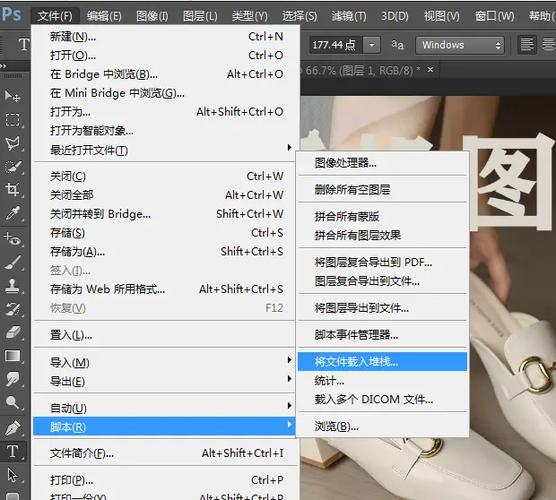The width and height of the screenshot is (556, 500).
Task: Select the Brush tool
Action: [x=13, y=262]
